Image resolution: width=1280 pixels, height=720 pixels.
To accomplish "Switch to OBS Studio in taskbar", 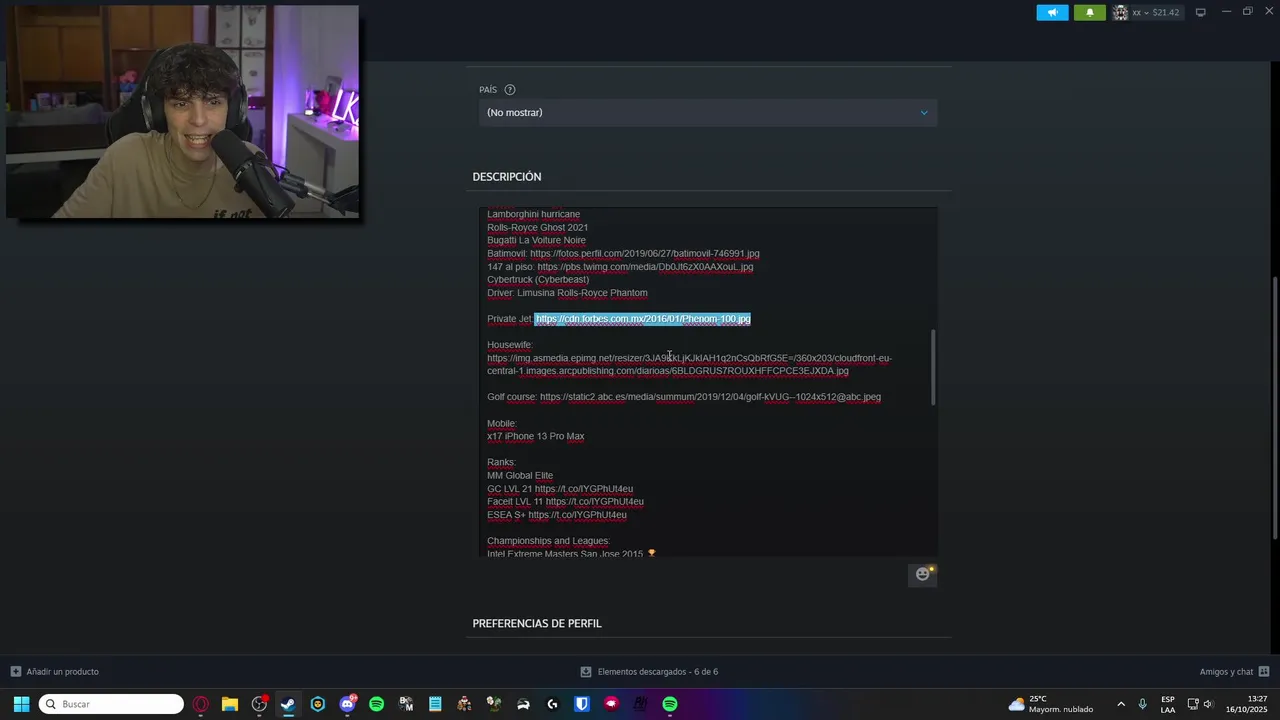I will click(x=259, y=704).
